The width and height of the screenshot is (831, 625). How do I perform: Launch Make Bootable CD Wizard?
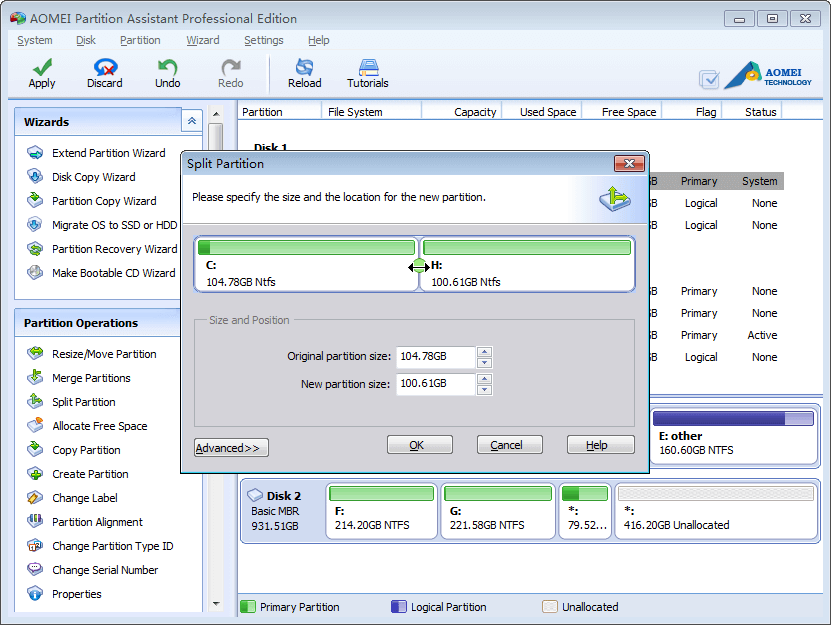[101, 272]
